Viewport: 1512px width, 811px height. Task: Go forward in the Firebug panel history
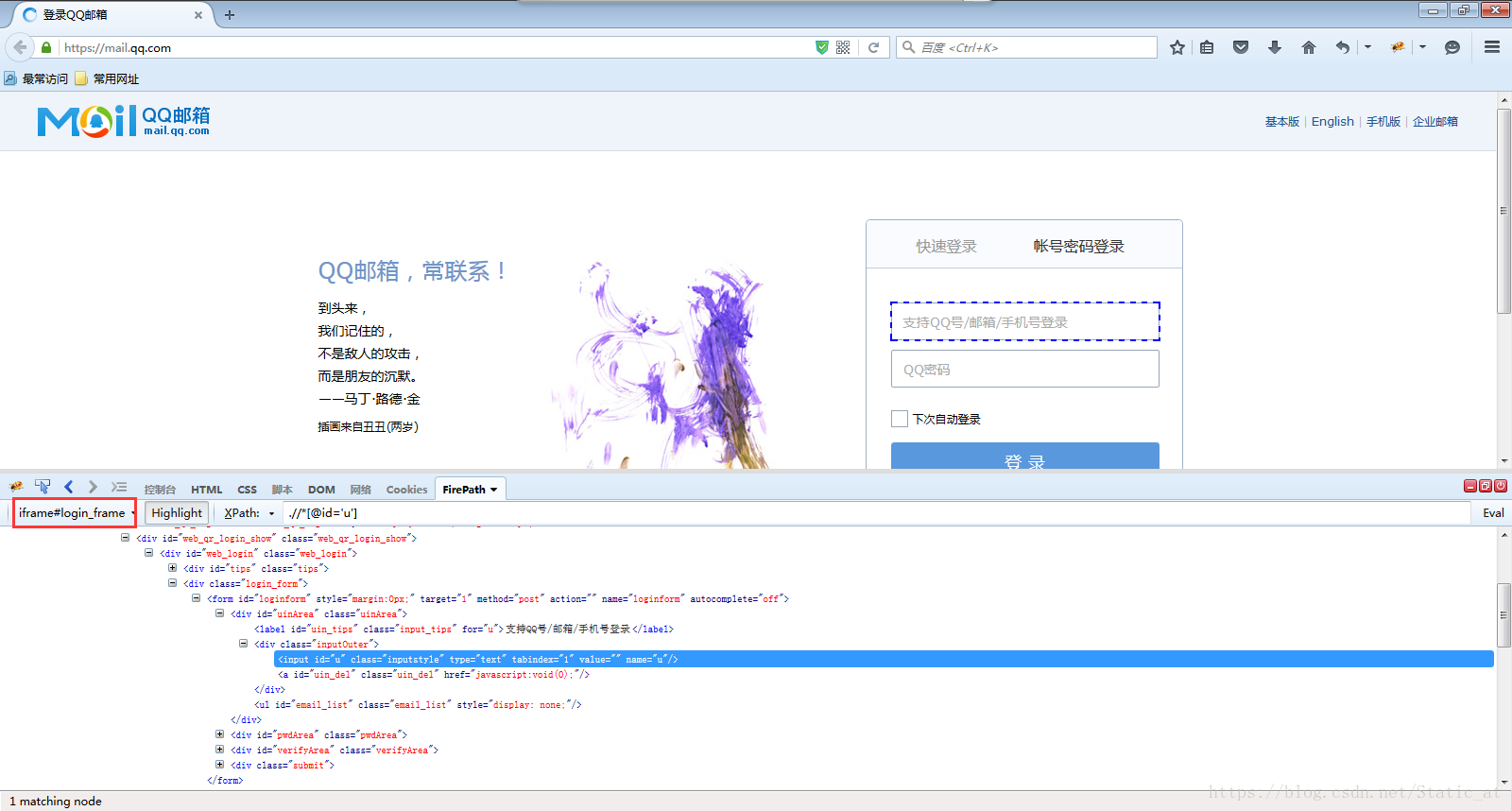[93, 487]
